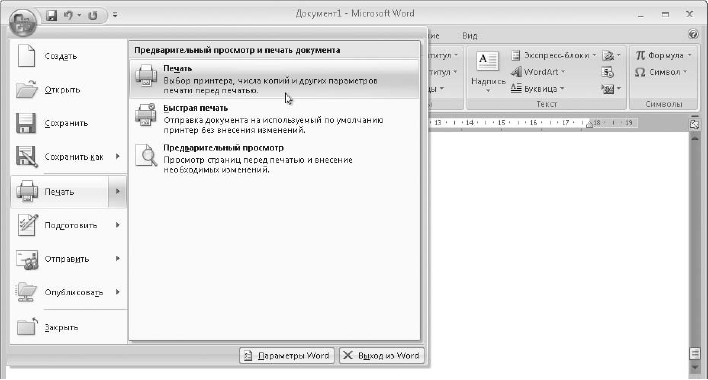
Task: Click the Параметры Word button
Action: coord(287,356)
